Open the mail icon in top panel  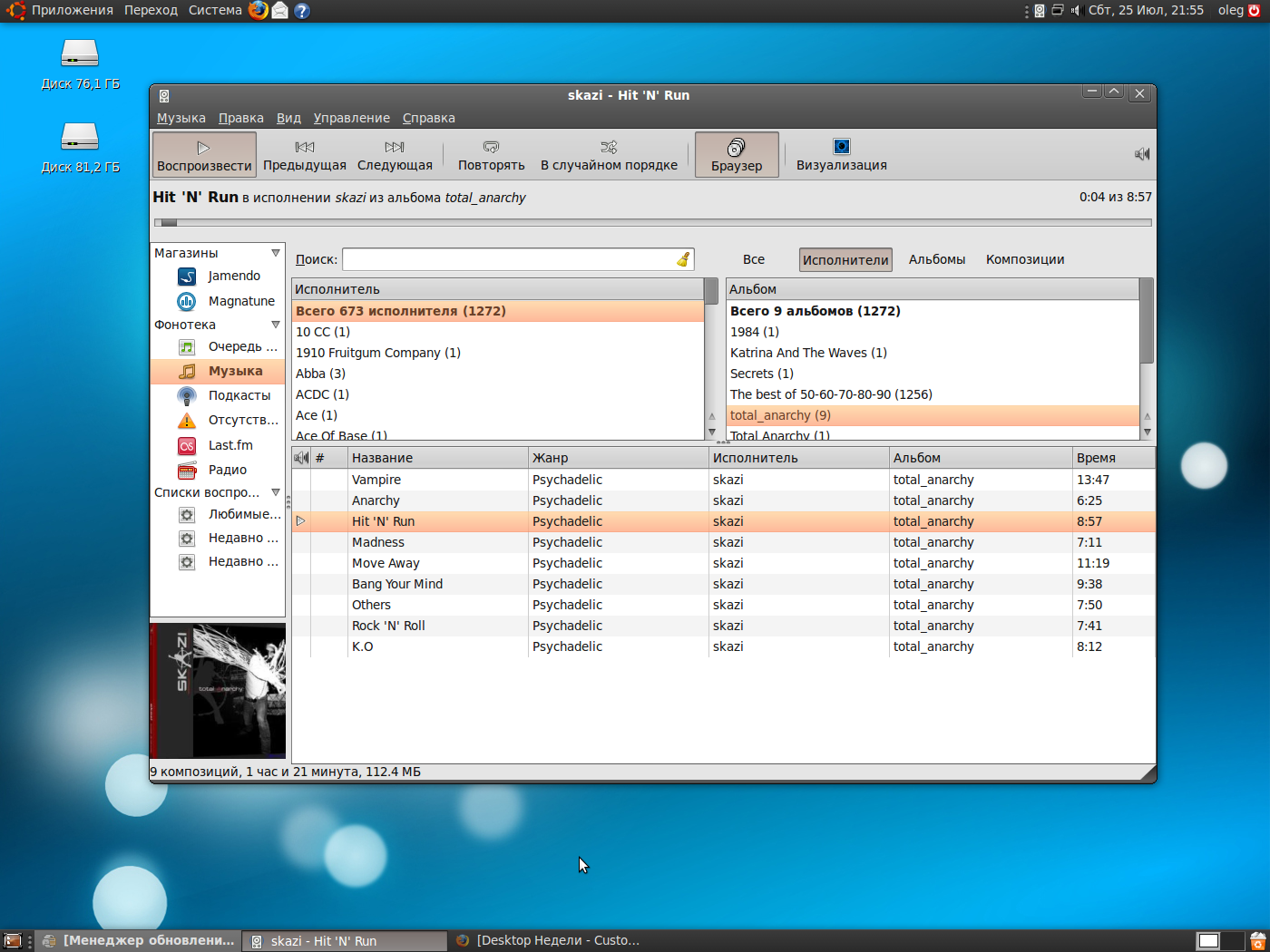pyautogui.click(x=280, y=11)
